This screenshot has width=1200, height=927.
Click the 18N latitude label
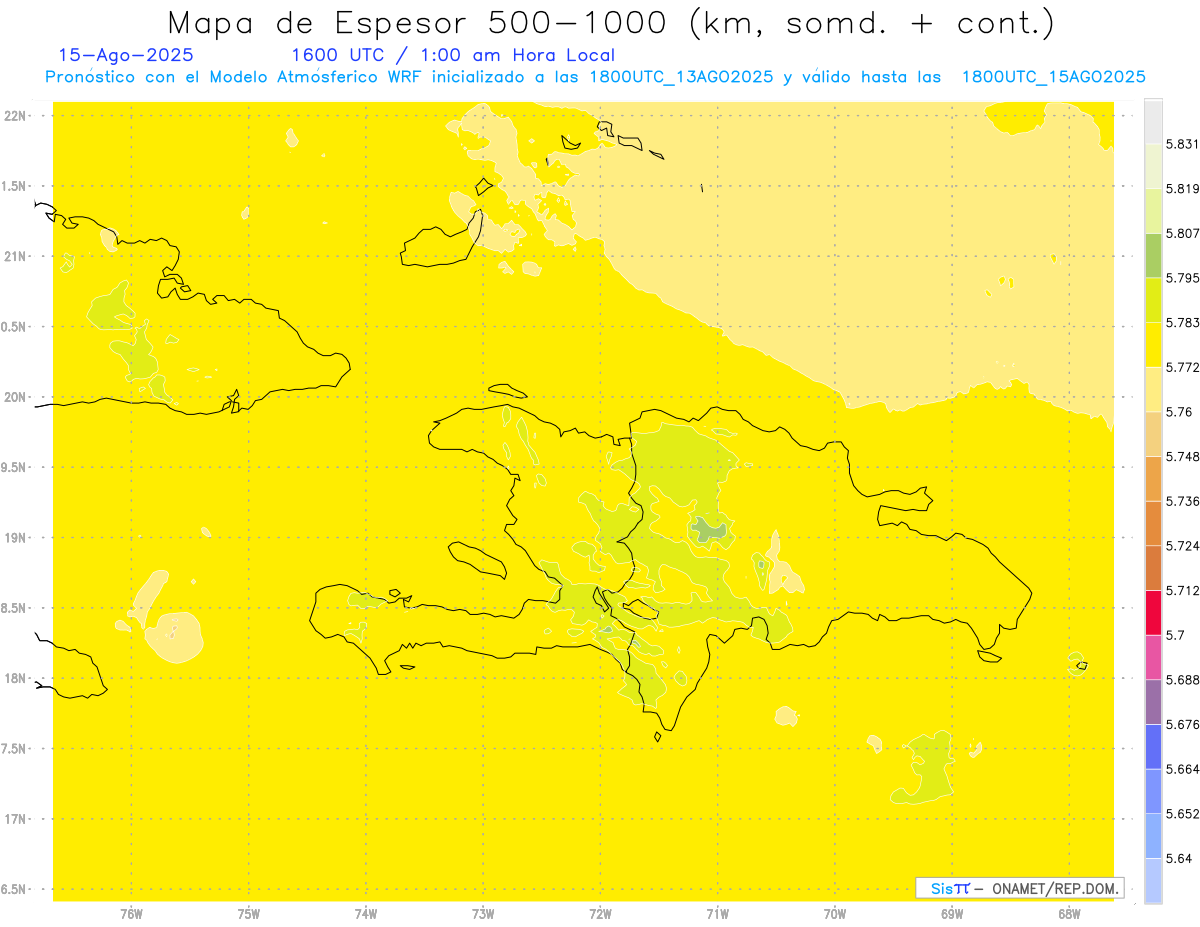14,678
